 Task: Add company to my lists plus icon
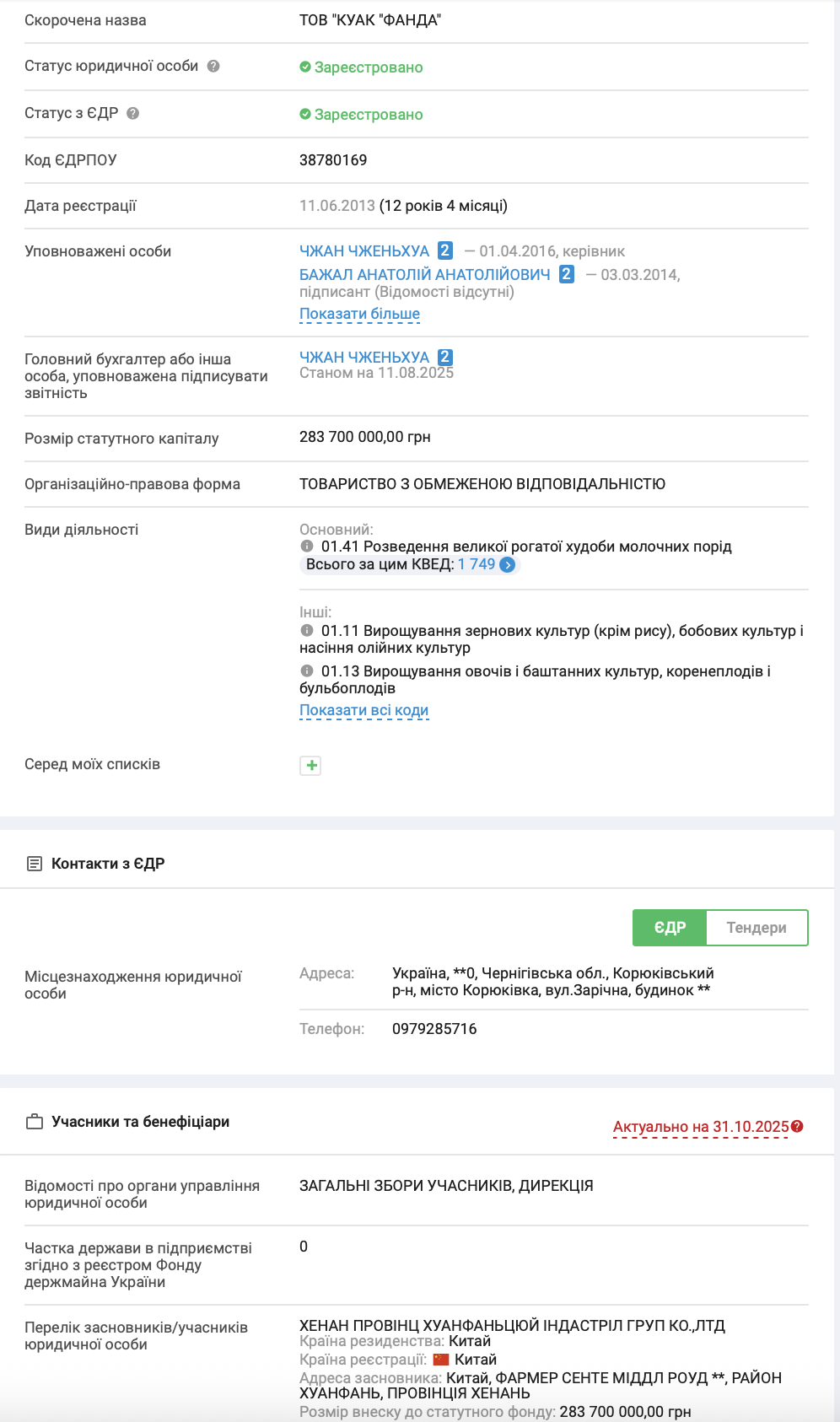click(x=311, y=765)
